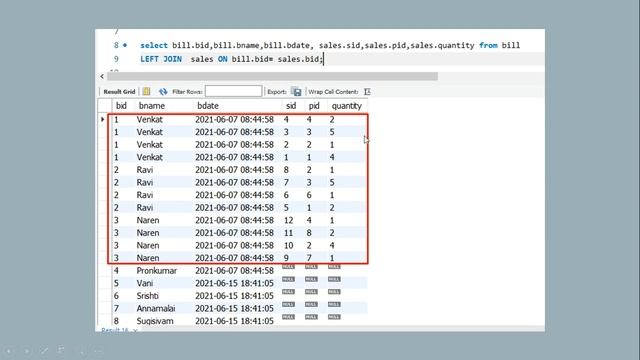Select the row indicator arrow of first row

(102, 120)
